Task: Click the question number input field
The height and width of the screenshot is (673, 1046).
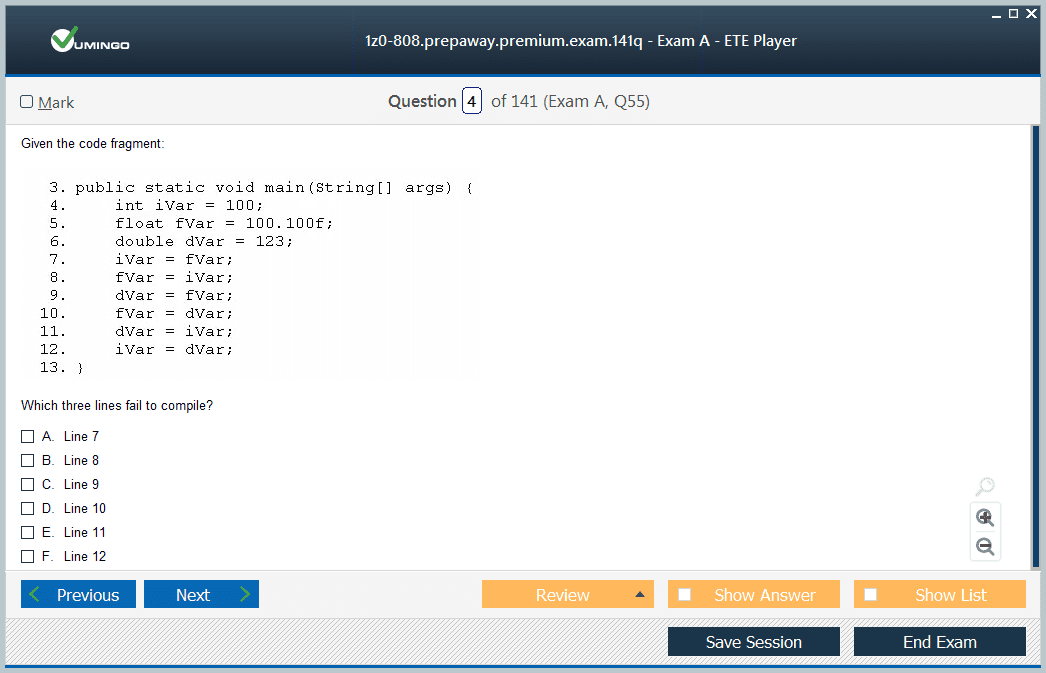Action: tap(472, 101)
